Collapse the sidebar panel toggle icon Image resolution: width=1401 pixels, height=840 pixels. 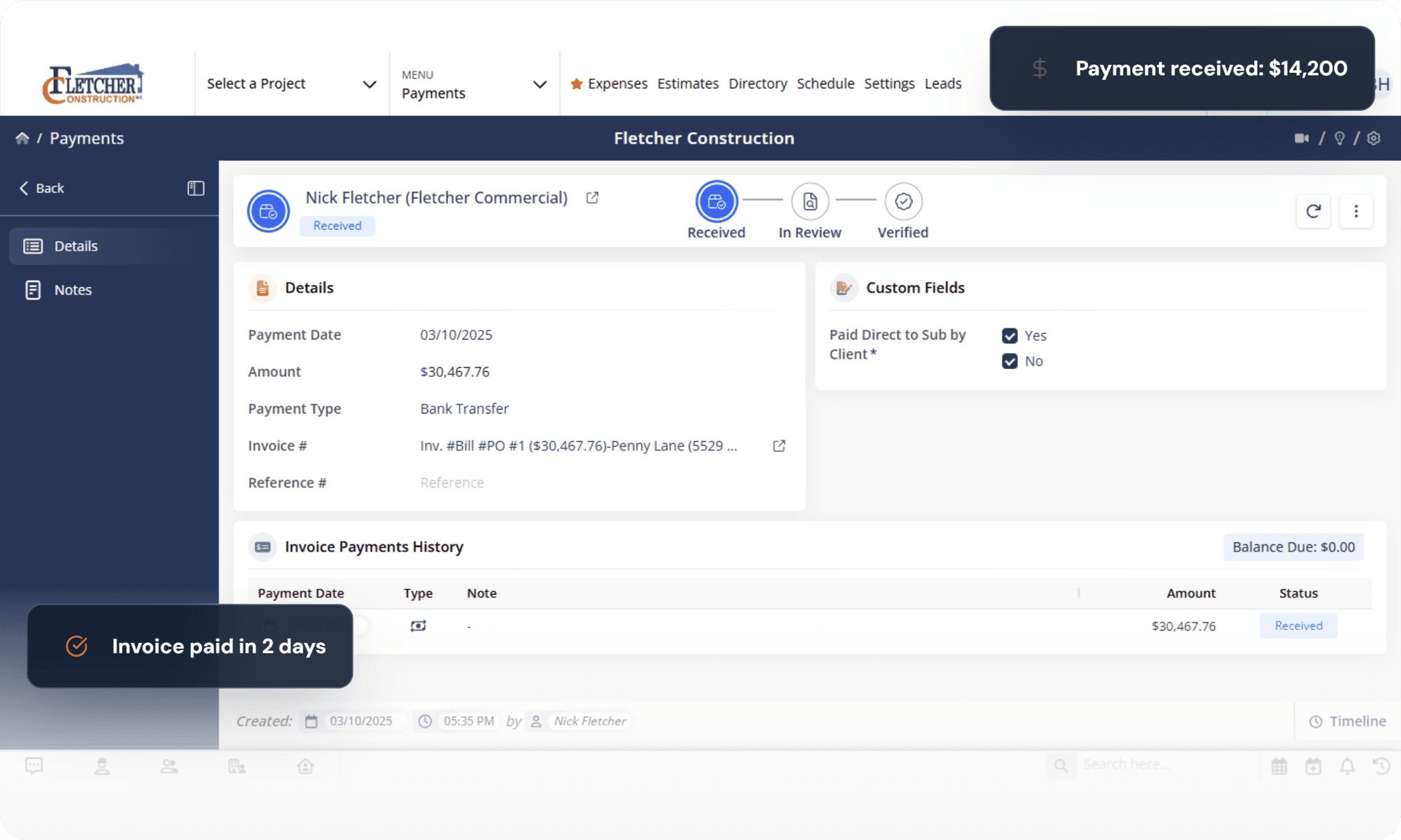pyautogui.click(x=196, y=188)
